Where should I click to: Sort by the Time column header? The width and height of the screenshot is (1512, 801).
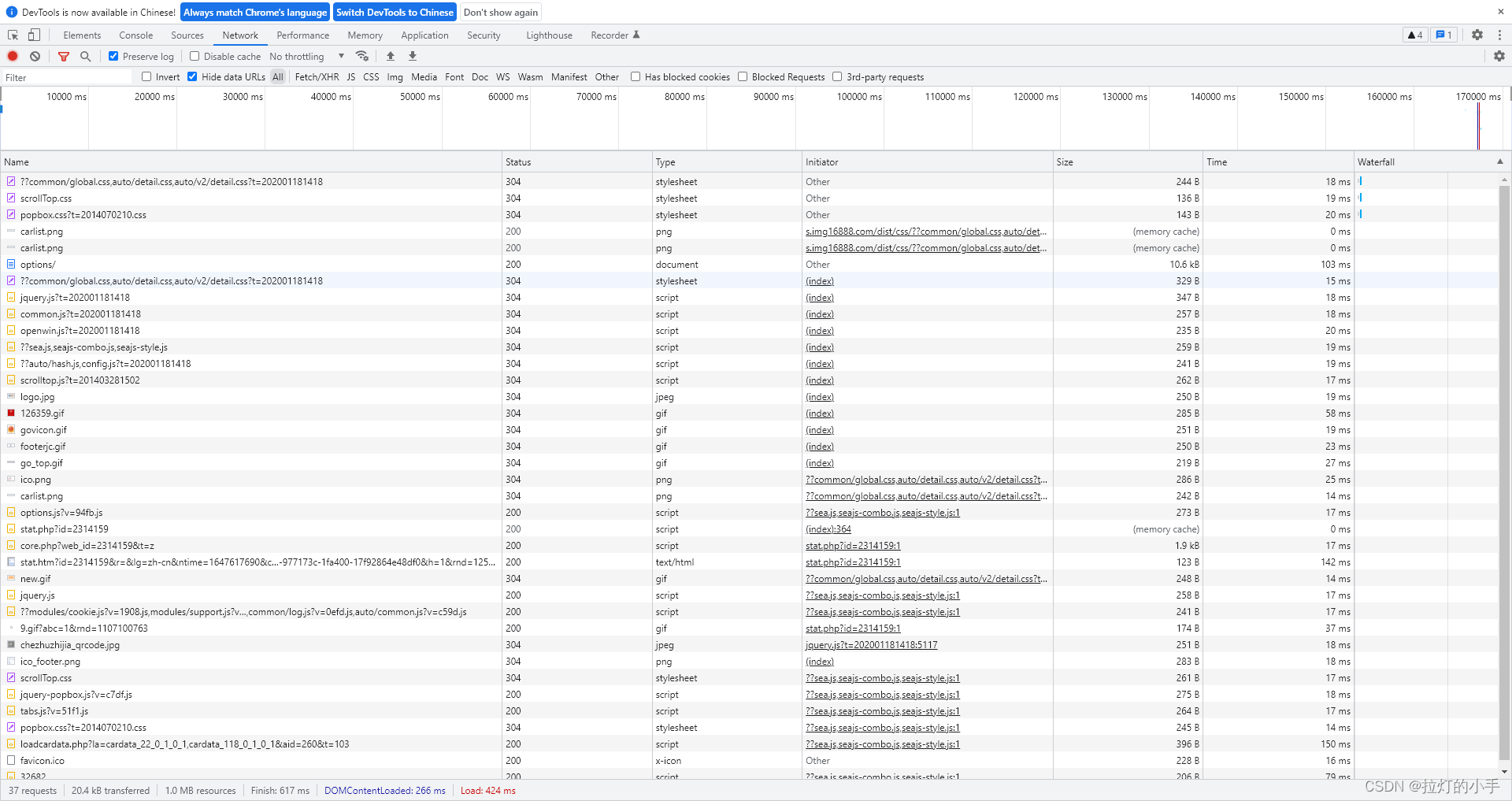(1278, 161)
